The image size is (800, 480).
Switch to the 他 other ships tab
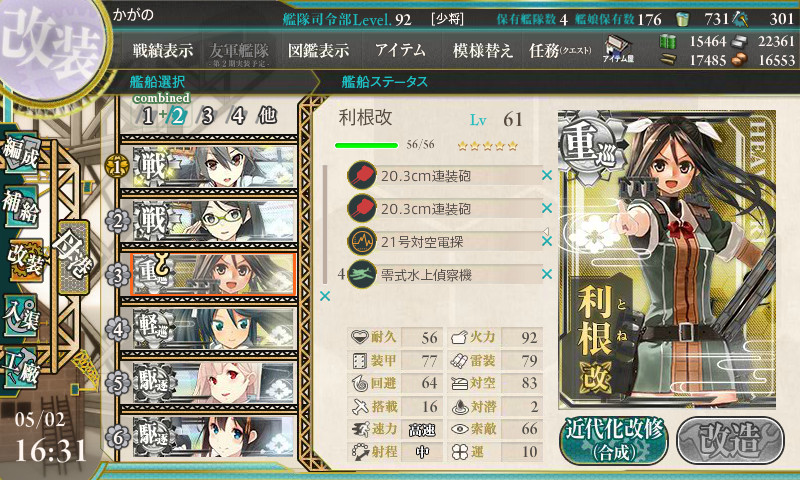click(267, 115)
